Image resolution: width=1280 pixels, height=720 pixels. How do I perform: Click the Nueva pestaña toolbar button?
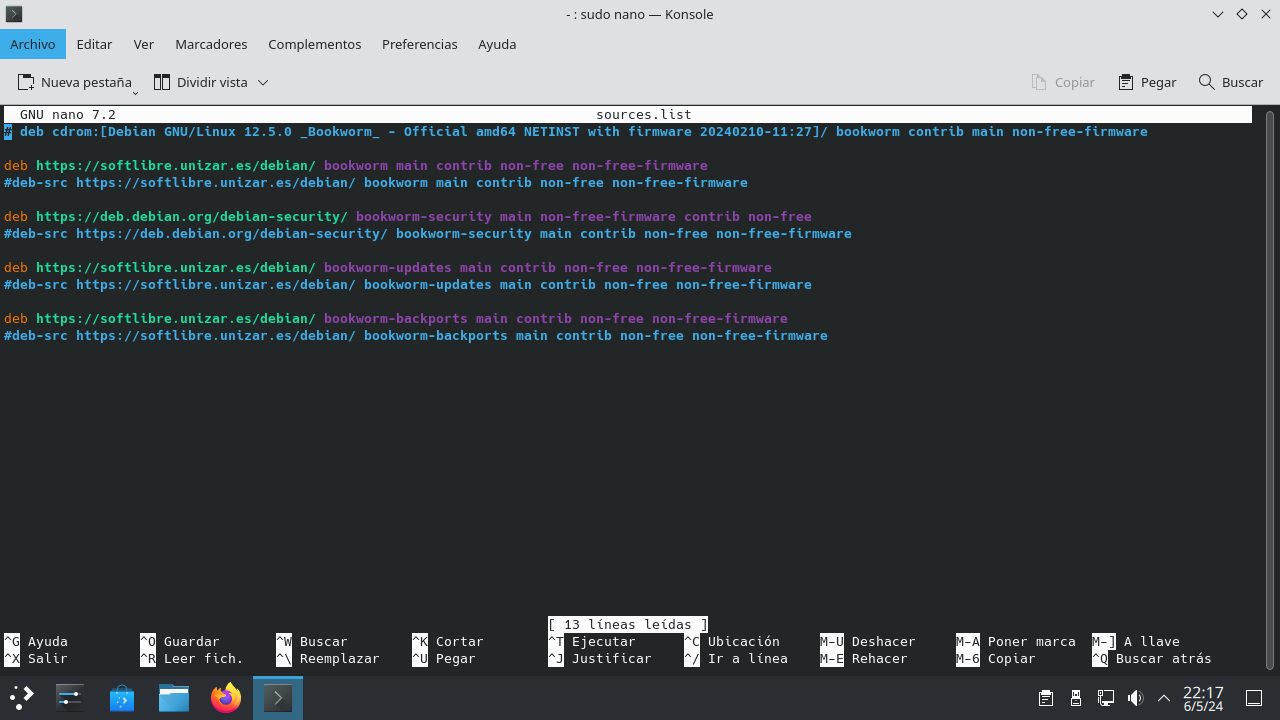[74, 82]
